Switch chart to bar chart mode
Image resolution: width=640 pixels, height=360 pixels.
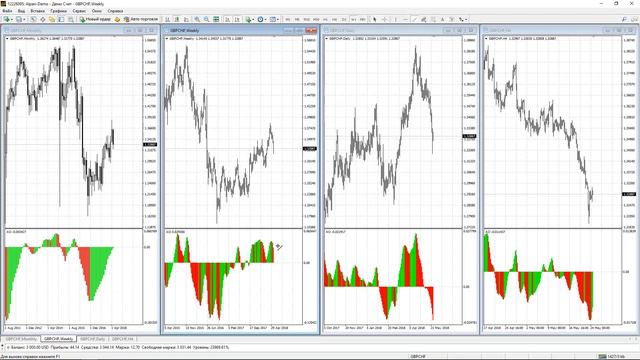click(x=167, y=19)
